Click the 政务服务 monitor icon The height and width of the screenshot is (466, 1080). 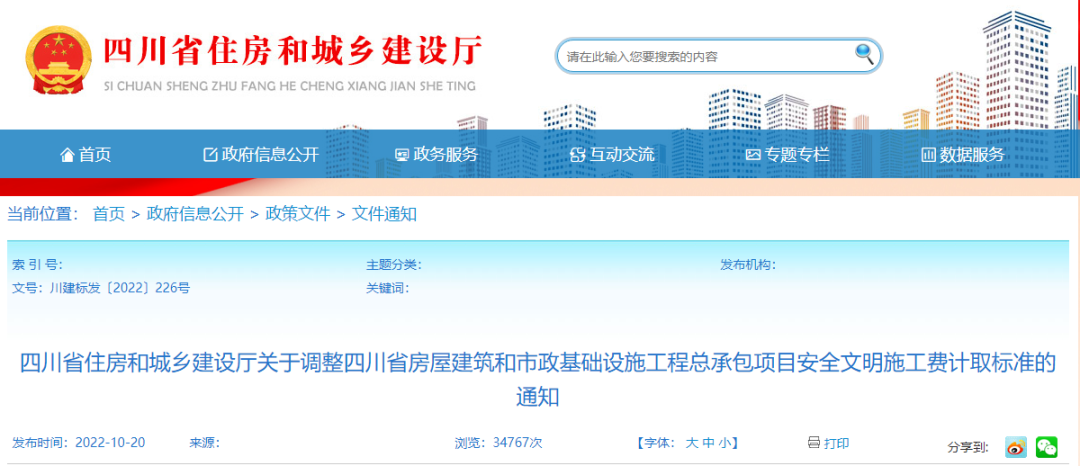coord(402,155)
